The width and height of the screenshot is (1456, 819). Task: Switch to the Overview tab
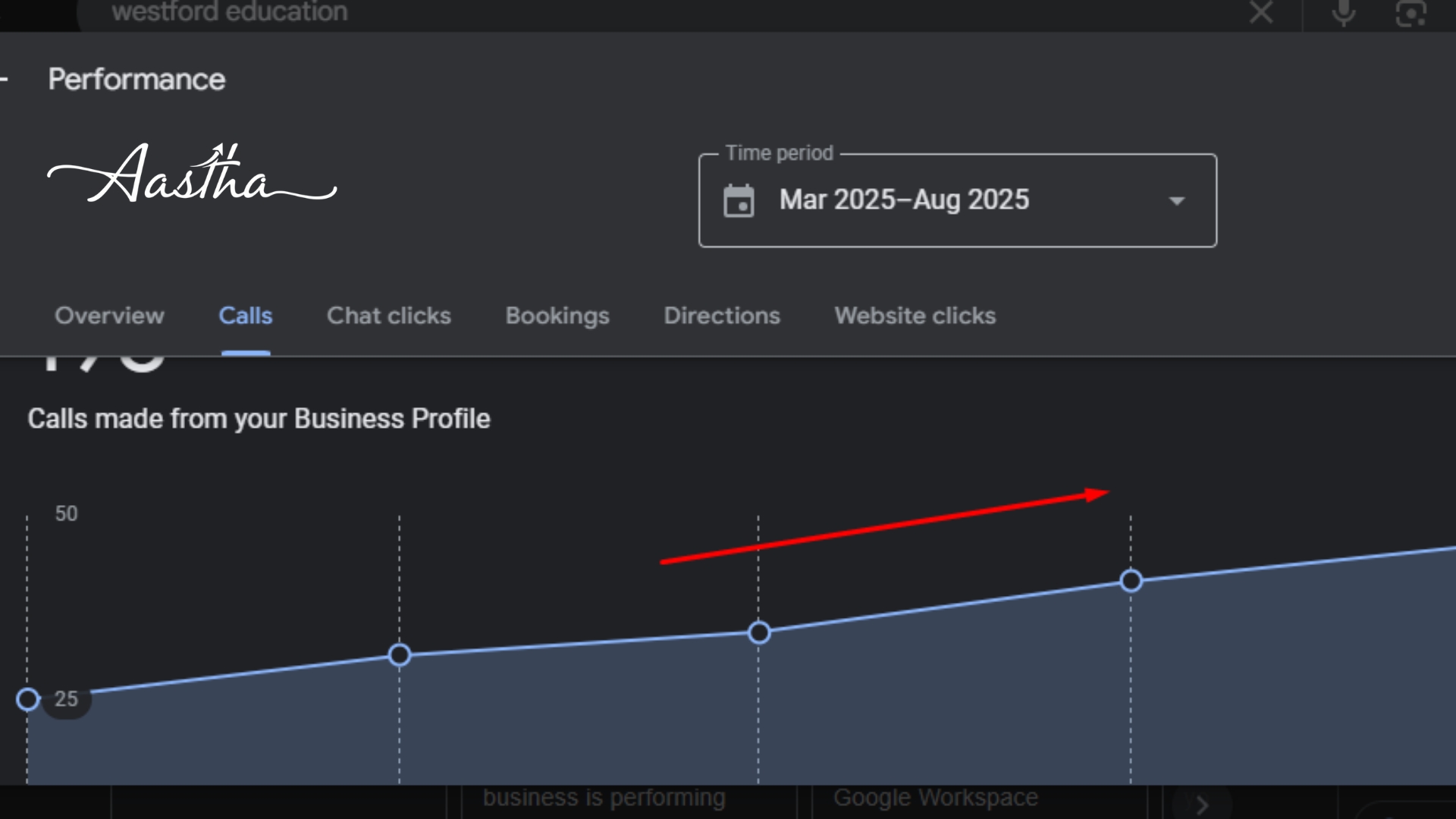click(x=109, y=315)
